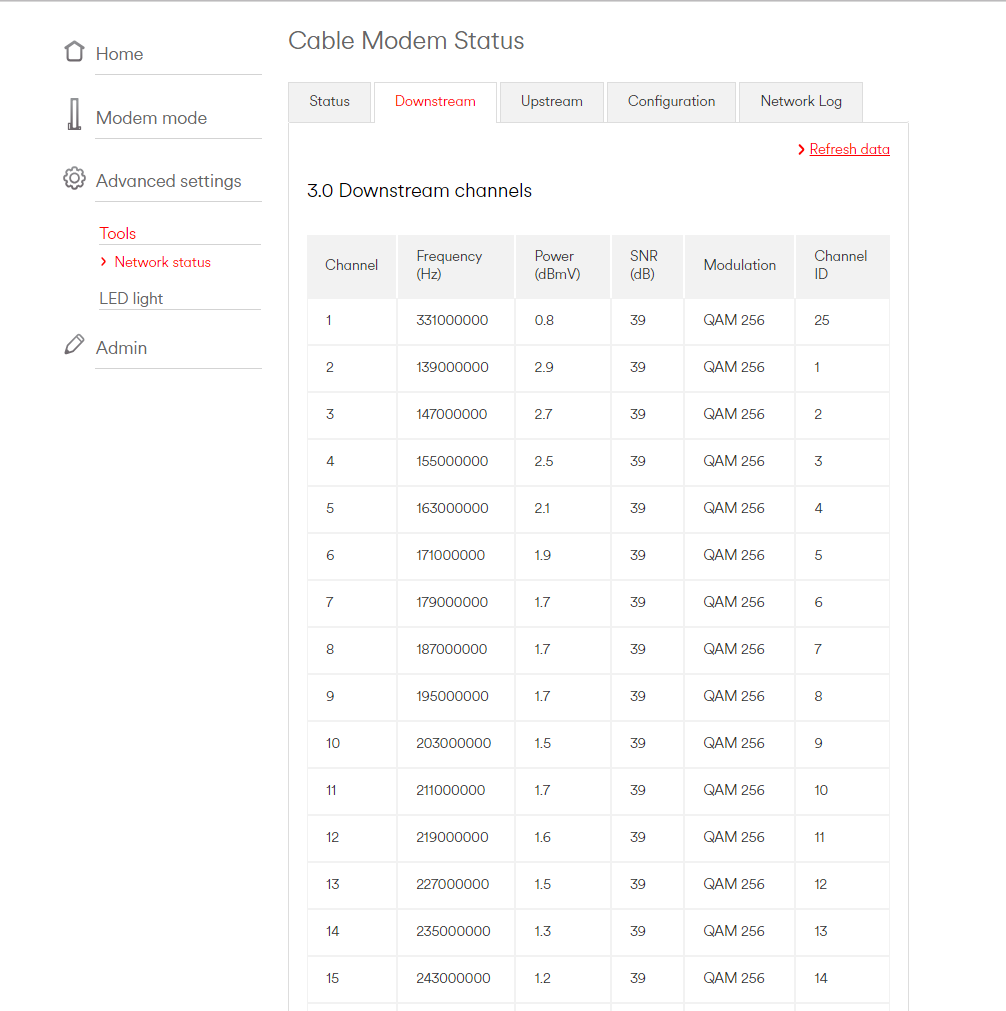
Task: Select the active Downstream tab
Action: (x=435, y=101)
